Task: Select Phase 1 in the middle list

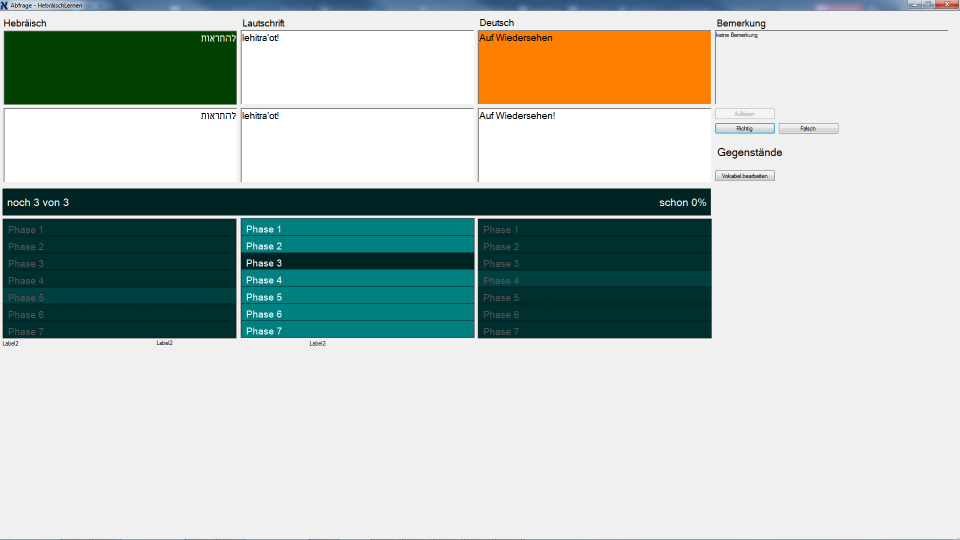Action: (x=357, y=229)
